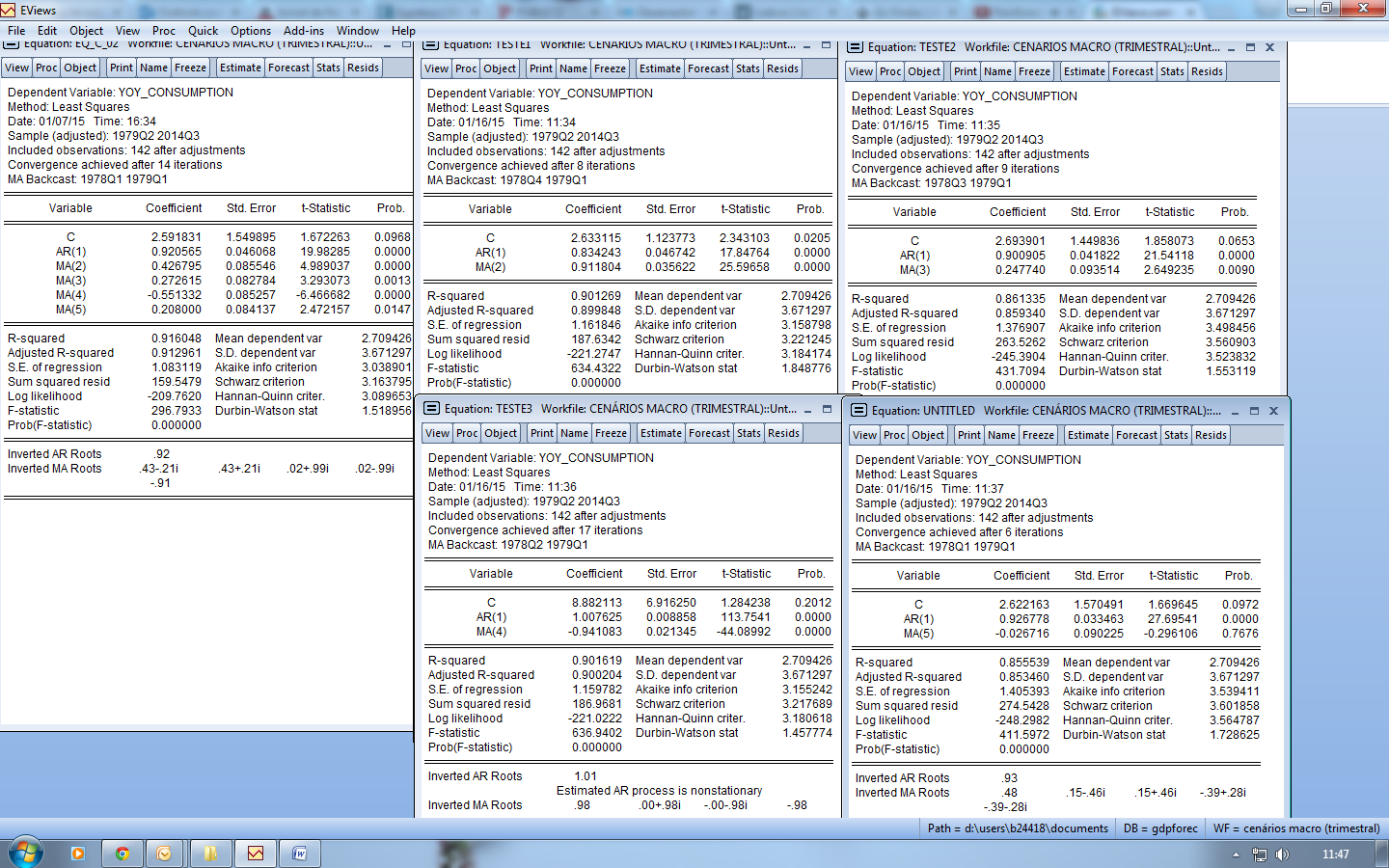
Task: Click the equation icon in TESTE2 title bar
Action: point(856,46)
